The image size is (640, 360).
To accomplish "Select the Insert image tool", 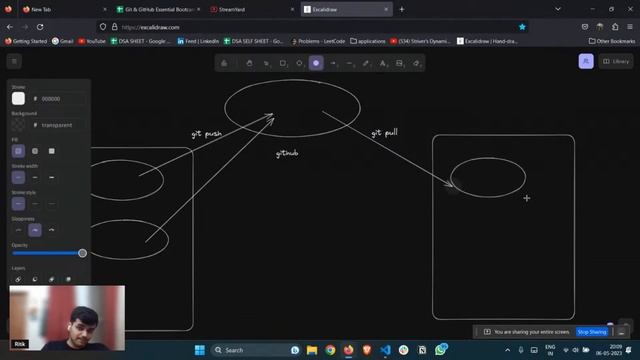I will coord(400,63).
